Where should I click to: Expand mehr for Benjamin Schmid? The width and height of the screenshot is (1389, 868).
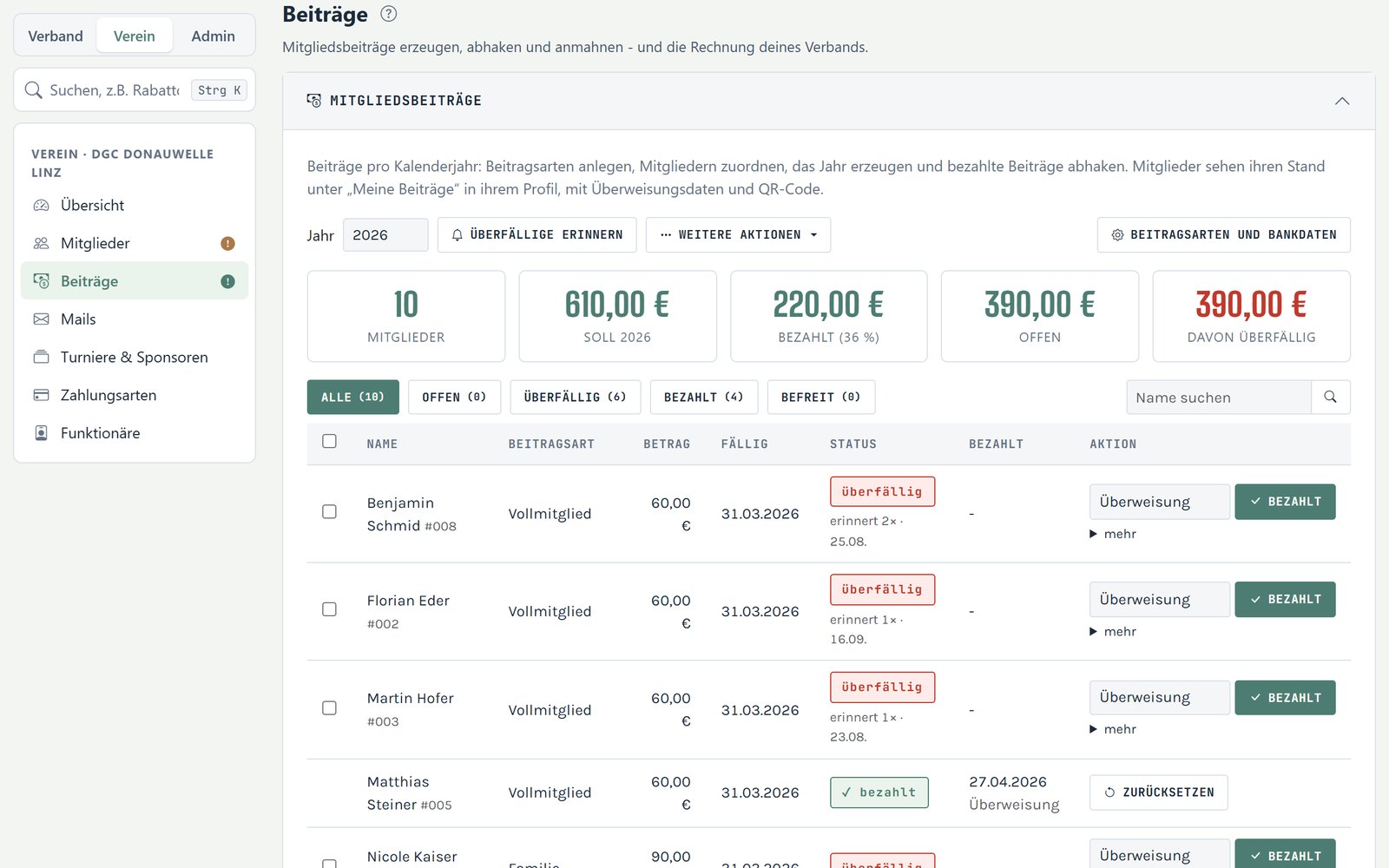1113,534
